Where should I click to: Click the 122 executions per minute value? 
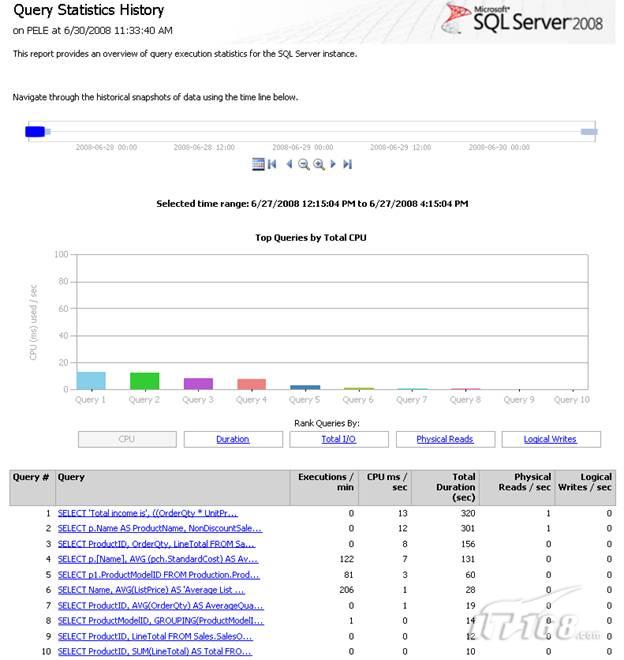[x=347, y=559]
